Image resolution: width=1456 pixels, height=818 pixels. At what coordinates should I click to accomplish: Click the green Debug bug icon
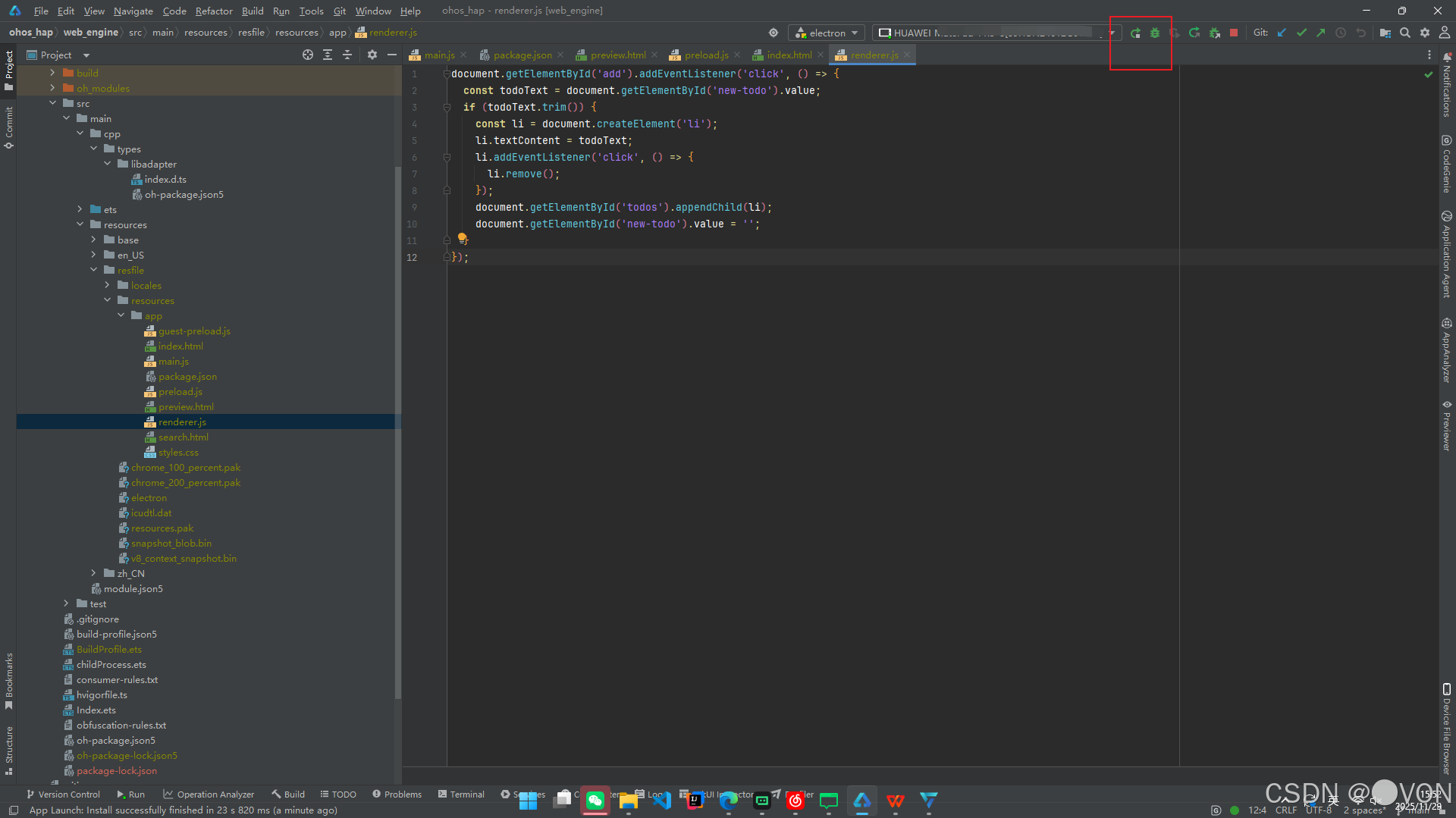(1155, 33)
